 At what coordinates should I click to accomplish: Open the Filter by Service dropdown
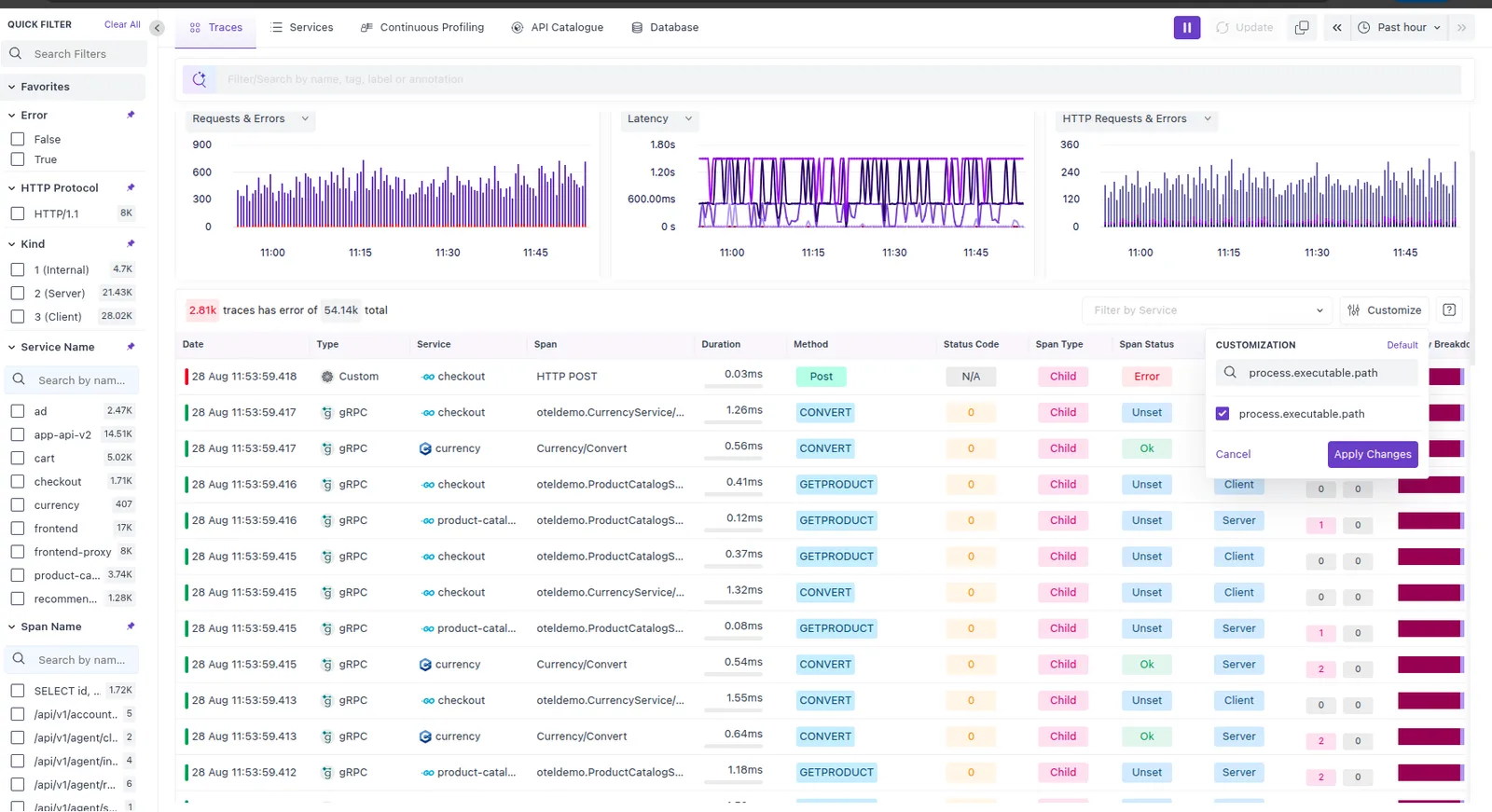(x=1208, y=310)
